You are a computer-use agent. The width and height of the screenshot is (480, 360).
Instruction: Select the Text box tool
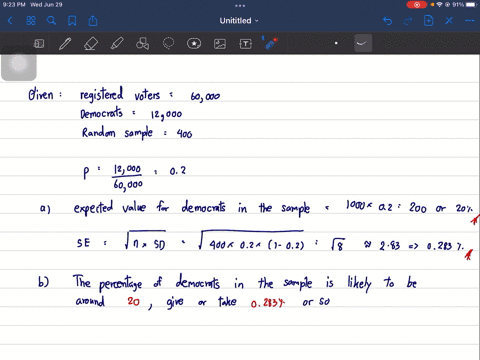pyautogui.click(x=245, y=44)
